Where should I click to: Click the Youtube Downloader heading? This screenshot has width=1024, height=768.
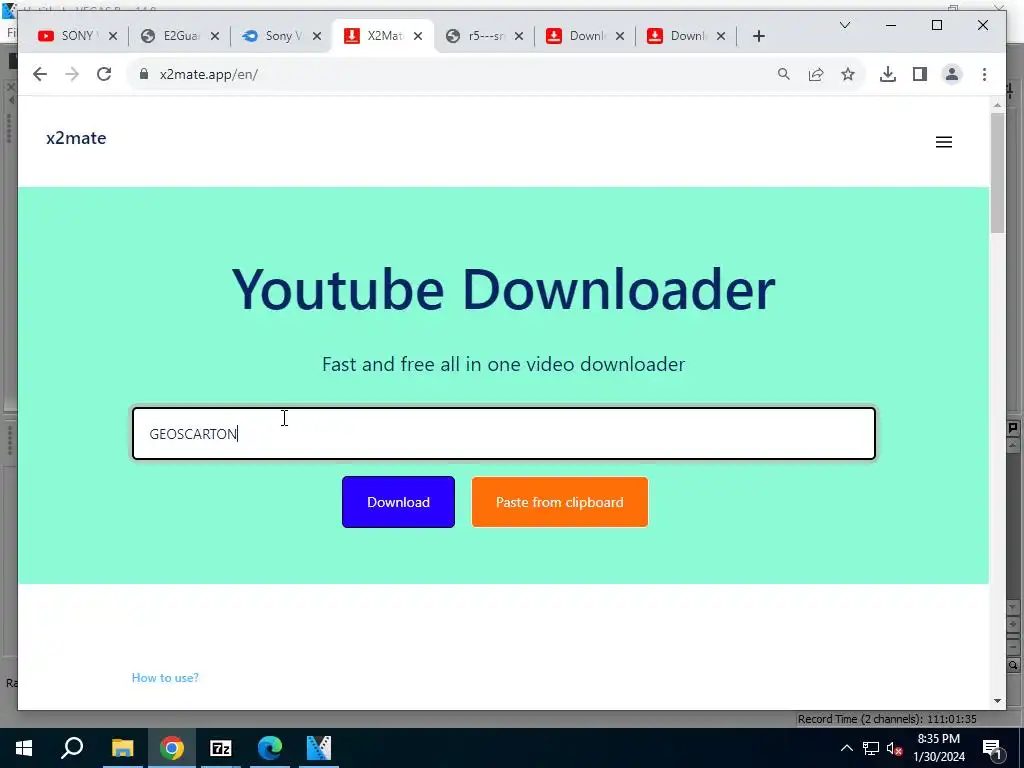point(504,289)
